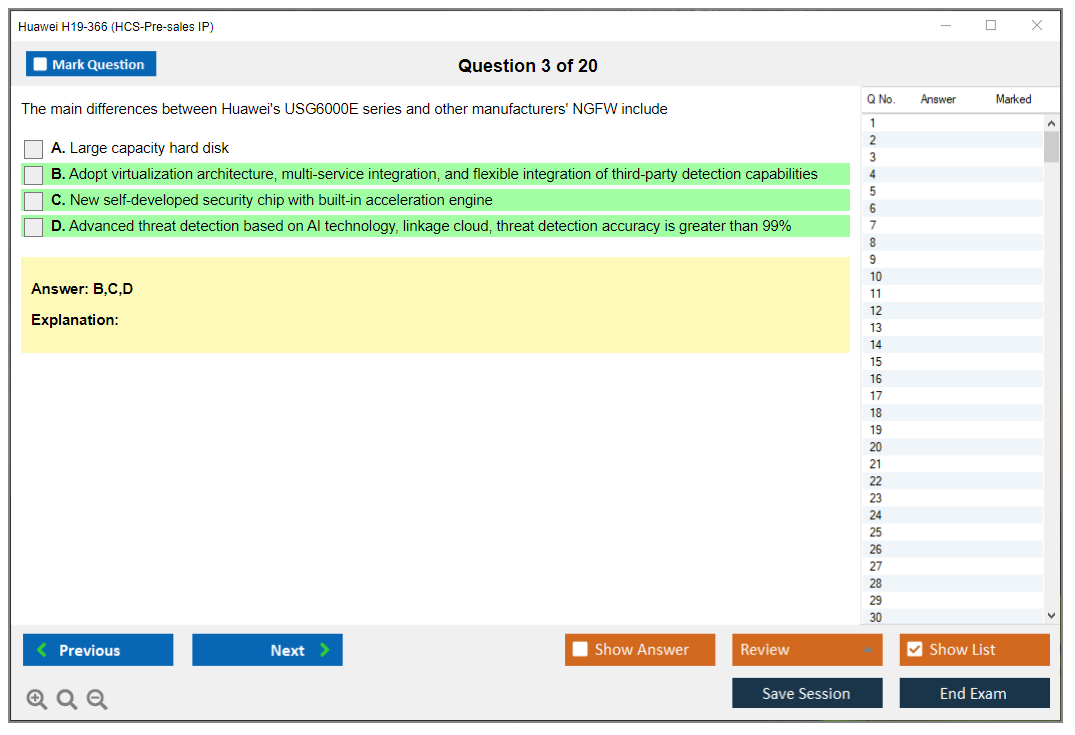Select question 10 in the list
Image resolution: width=1075 pixels, height=735 pixels.
[876, 277]
